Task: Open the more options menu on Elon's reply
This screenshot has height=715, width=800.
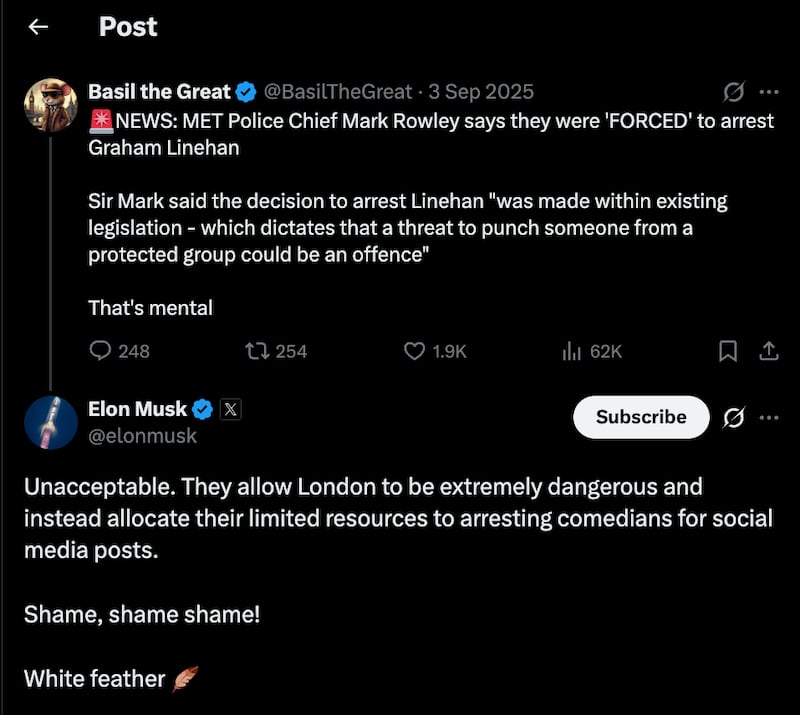Action: [768, 417]
